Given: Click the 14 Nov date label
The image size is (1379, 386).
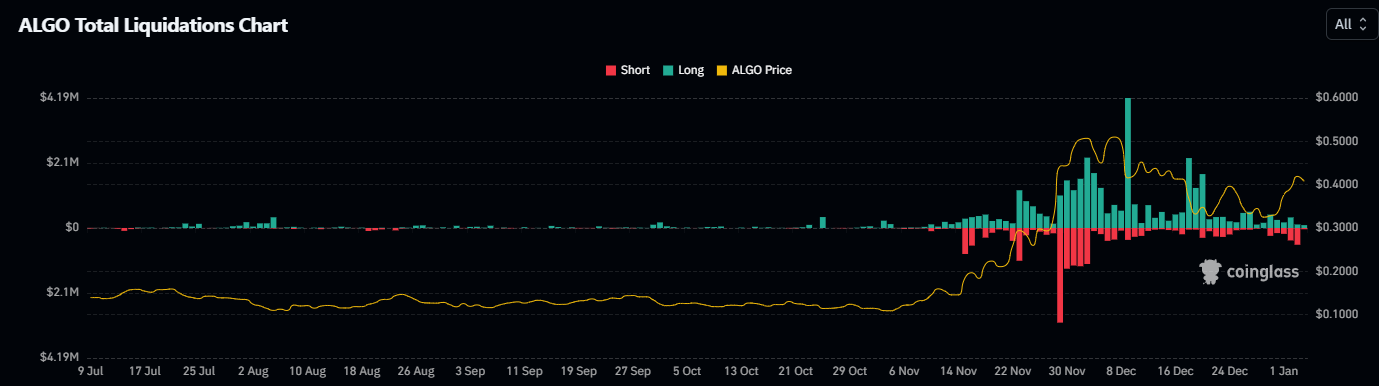Looking at the screenshot, I should pos(958,371).
